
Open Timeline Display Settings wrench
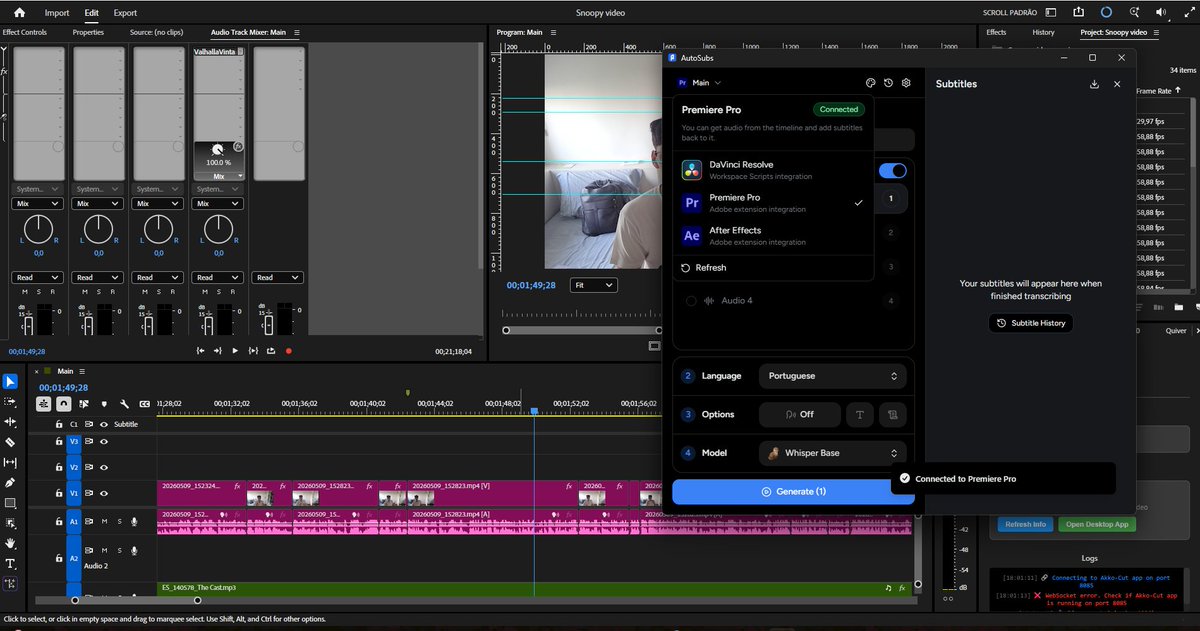click(124, 404)
